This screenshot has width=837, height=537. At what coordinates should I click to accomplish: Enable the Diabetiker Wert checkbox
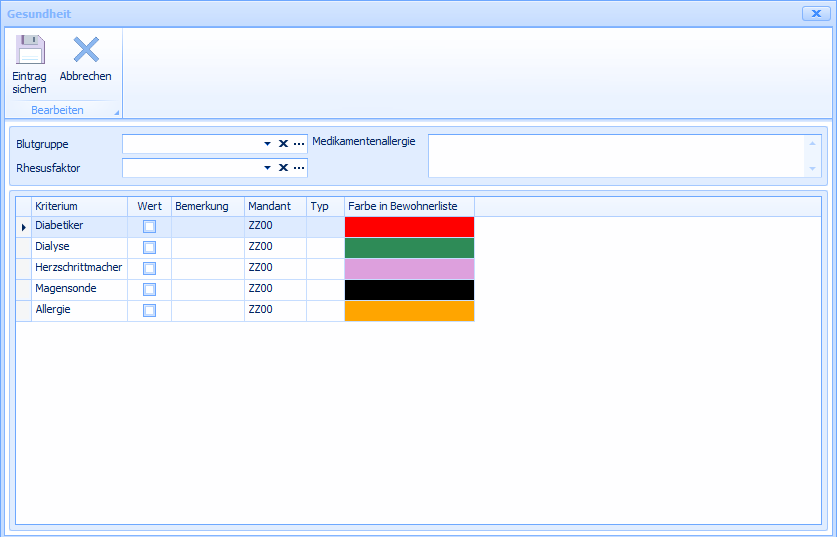149,227
